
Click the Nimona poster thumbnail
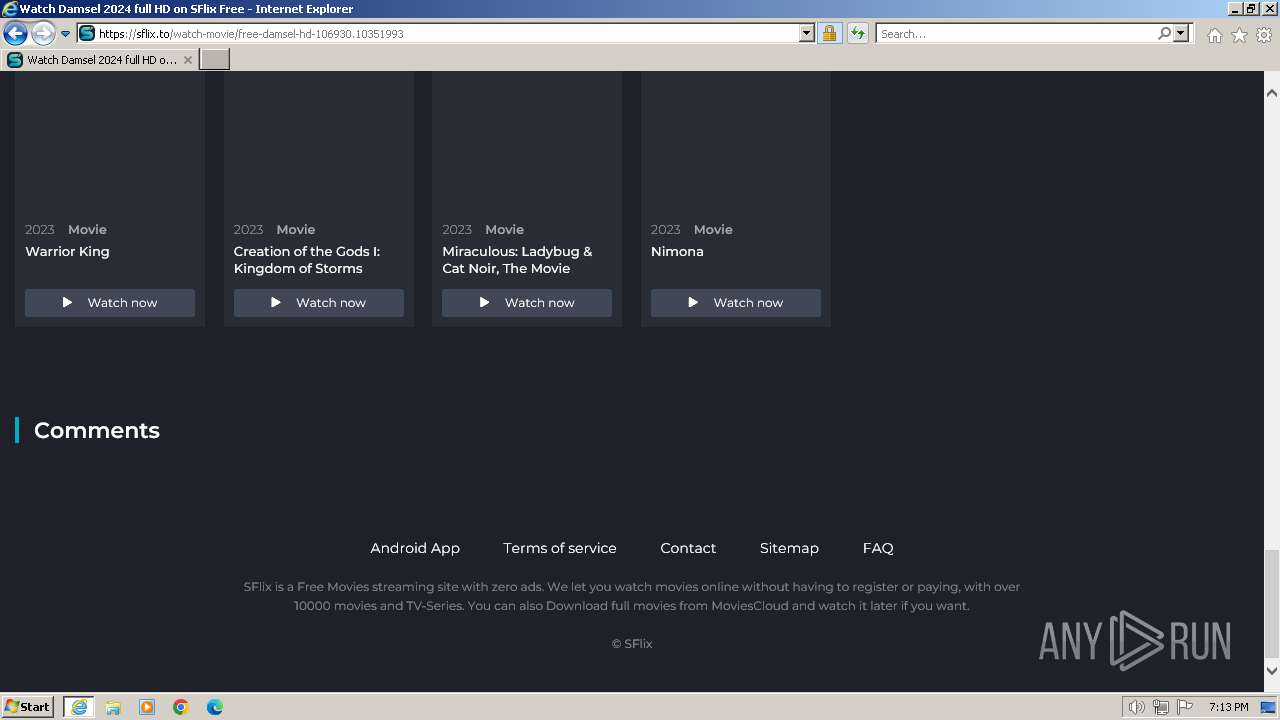click(736, 140)
